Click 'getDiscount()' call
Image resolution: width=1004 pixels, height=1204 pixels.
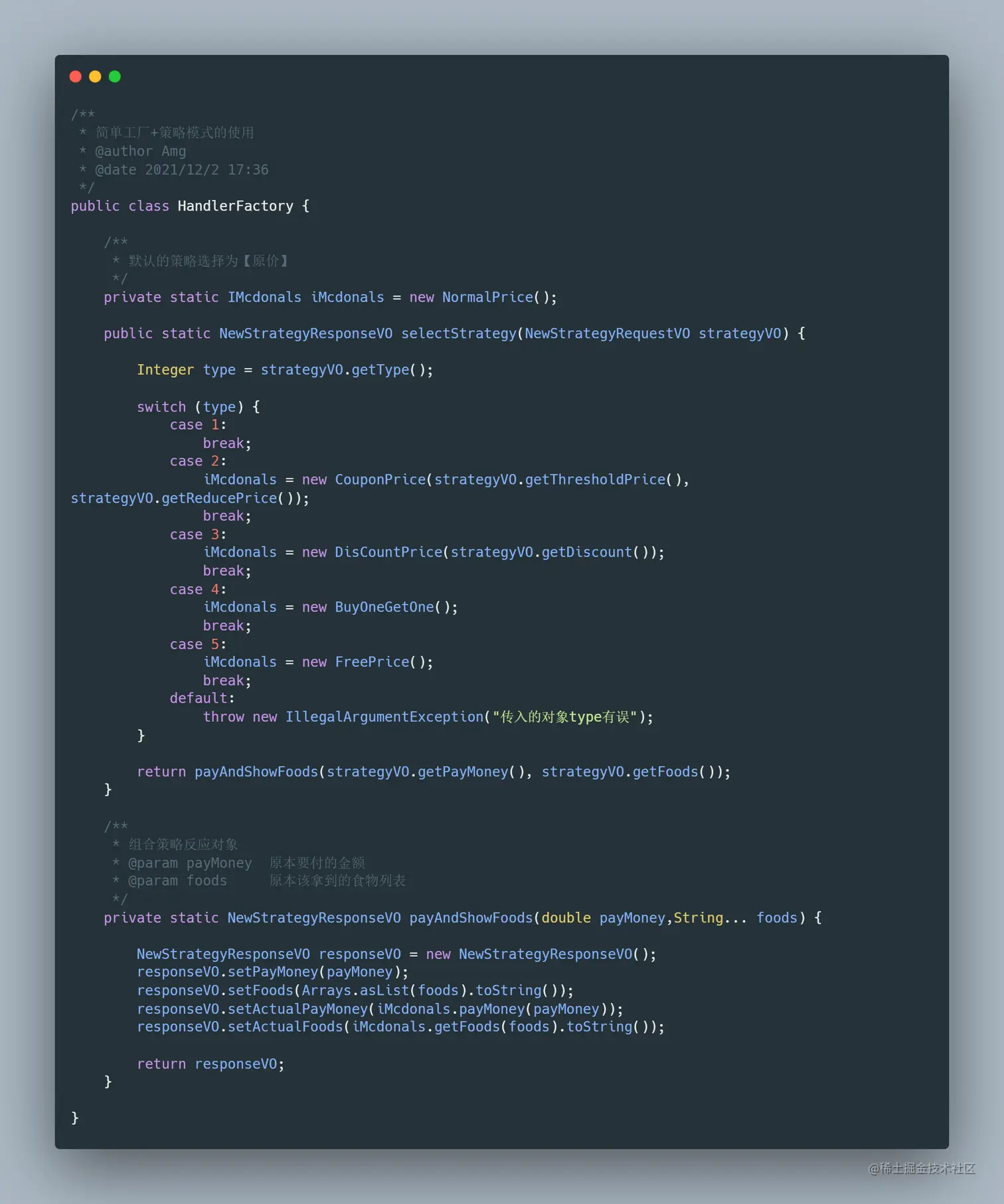pyautogui.click(x=595, y=553)
